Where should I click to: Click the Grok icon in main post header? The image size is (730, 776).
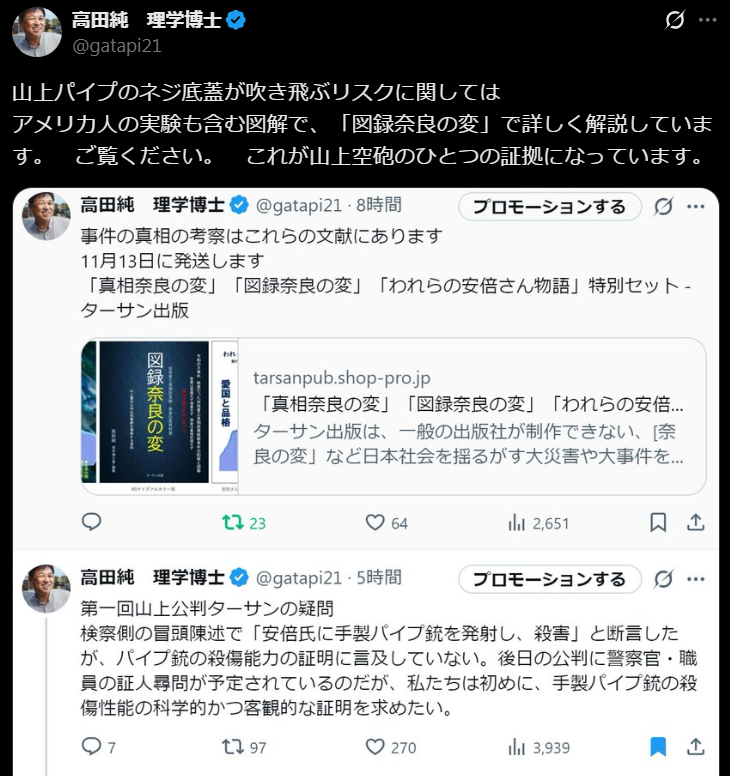pyautogui.click(x=674, y=20)
